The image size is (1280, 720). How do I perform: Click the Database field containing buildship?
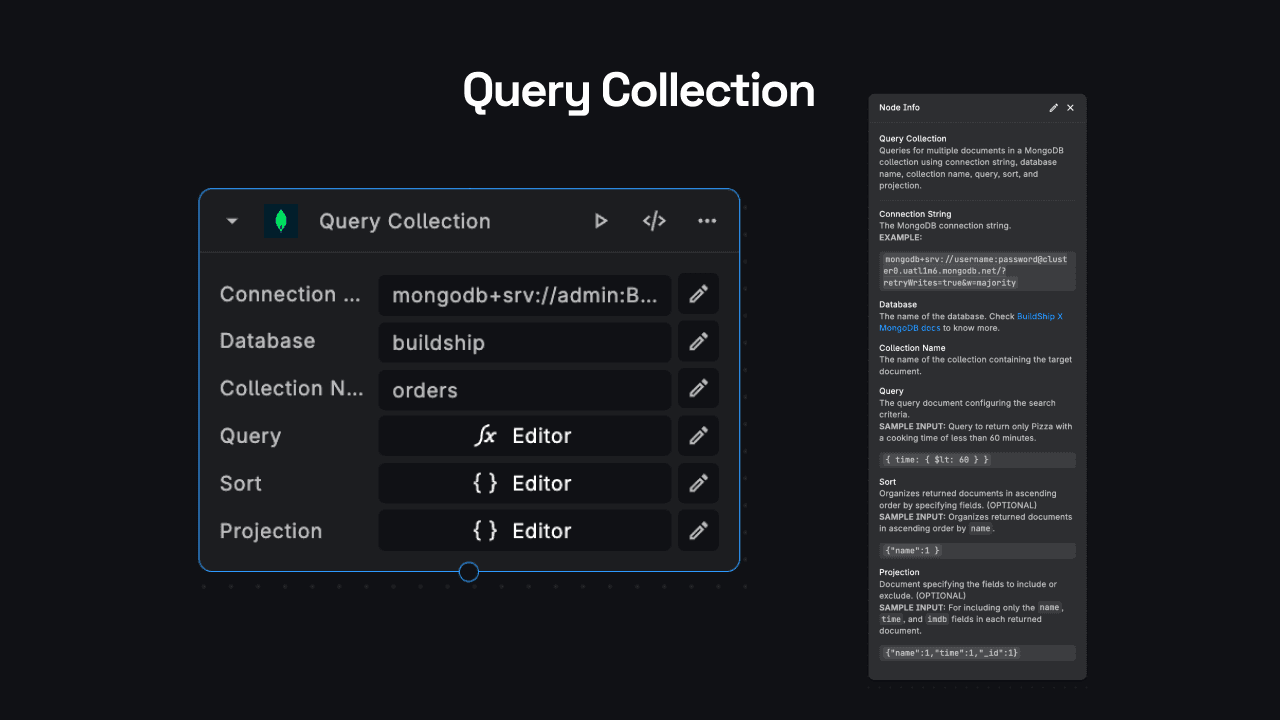point(525,342)
